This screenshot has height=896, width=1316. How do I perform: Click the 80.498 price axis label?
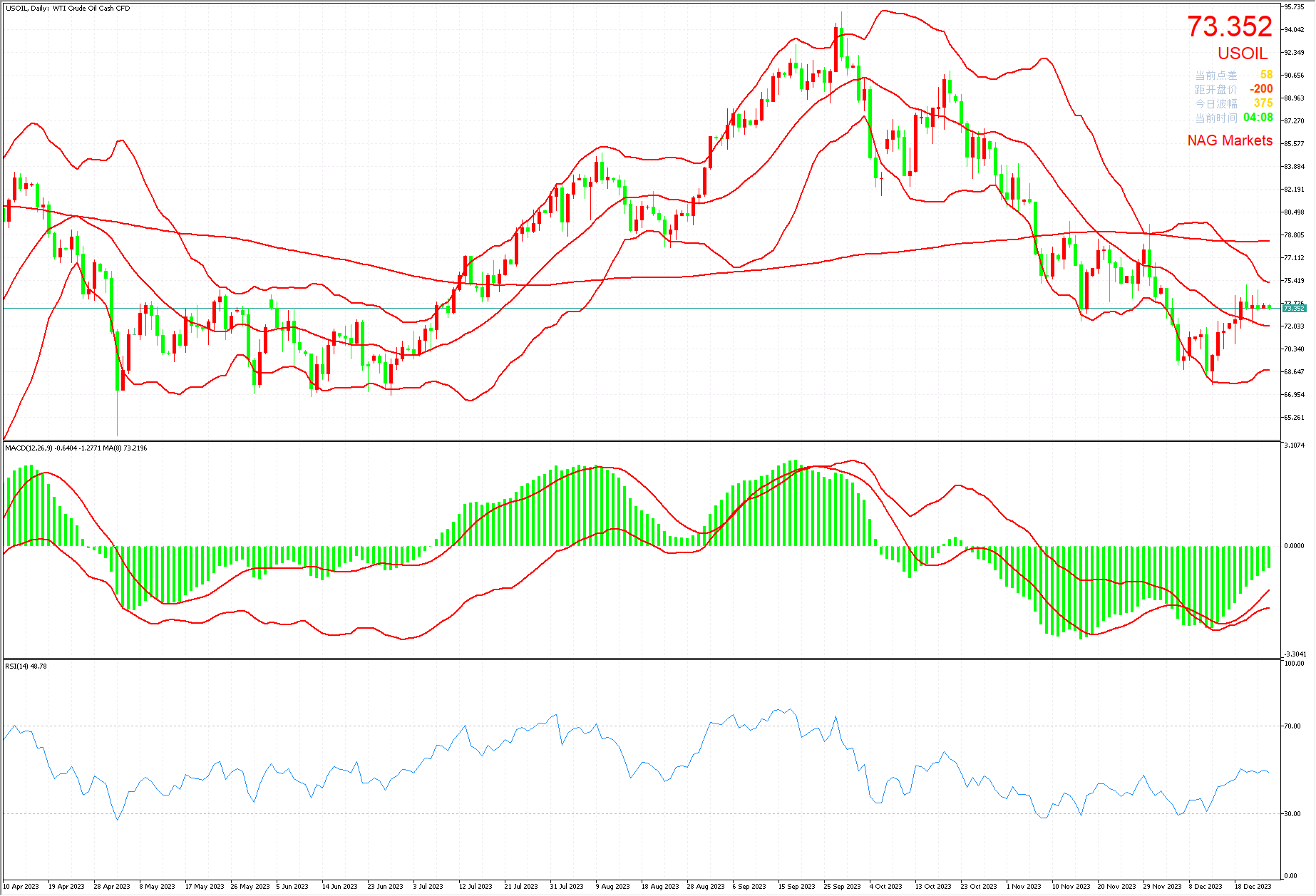[1294, 212]
